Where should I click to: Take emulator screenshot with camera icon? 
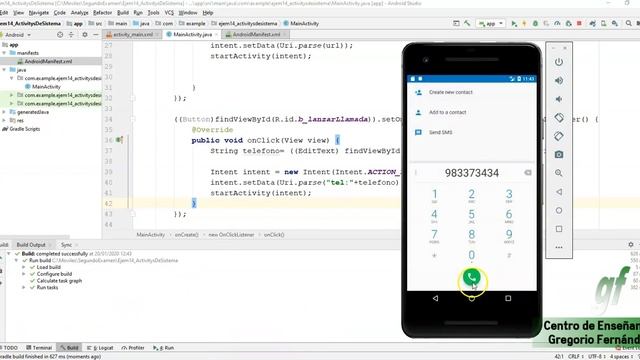(559, 154)
